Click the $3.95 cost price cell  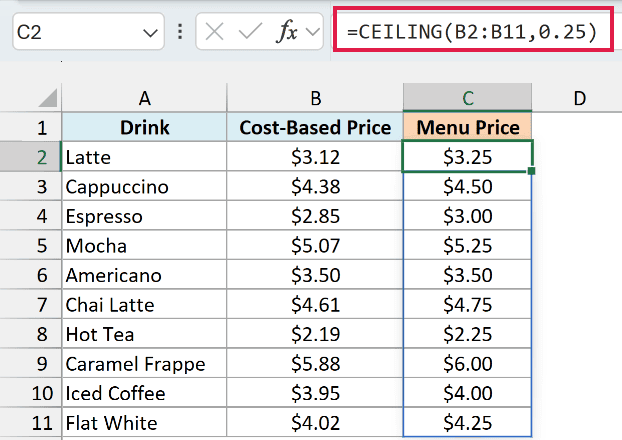click(x=315, y=393)
